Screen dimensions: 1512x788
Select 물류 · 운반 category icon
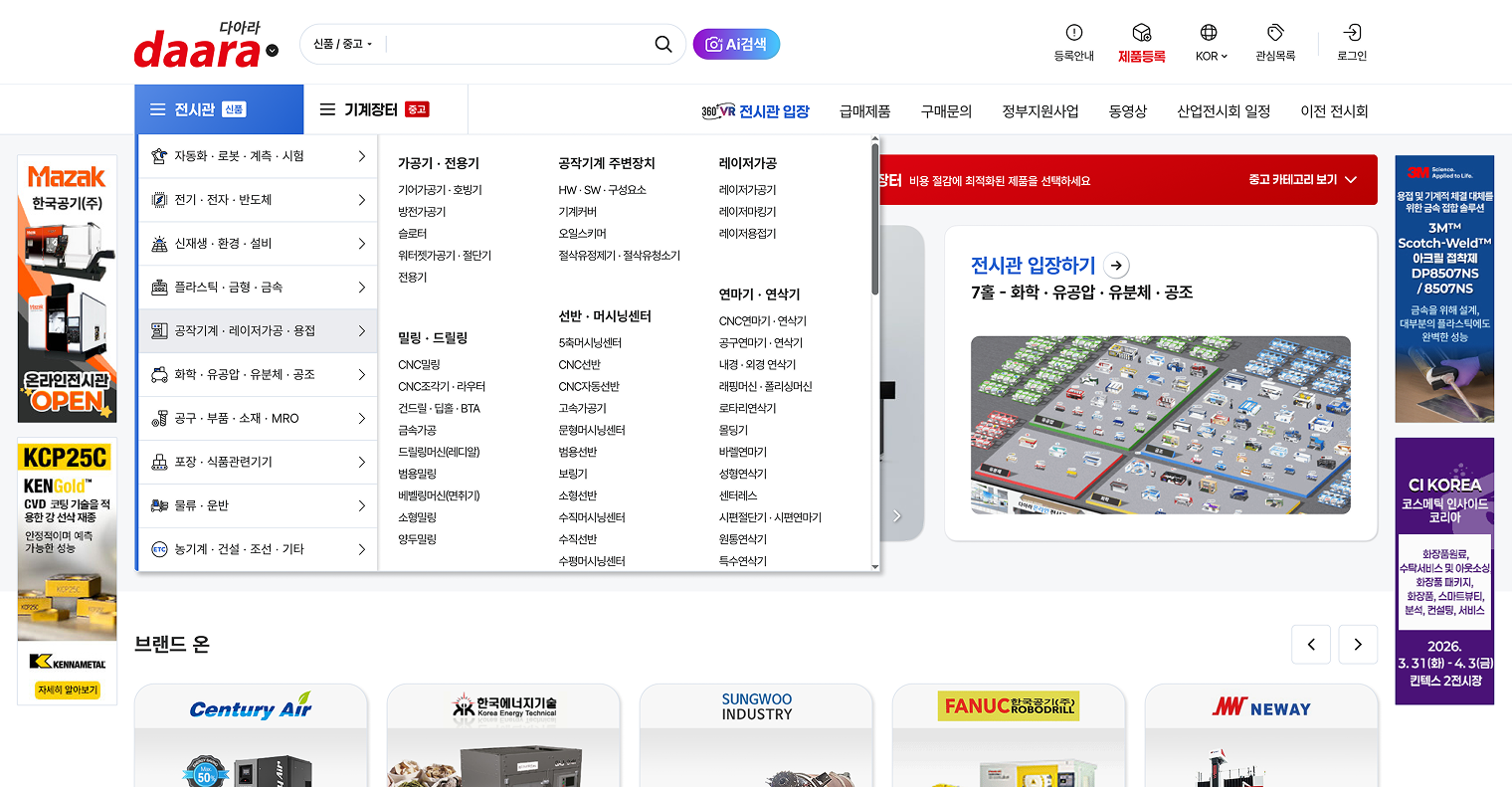click(x=159, y=505)
